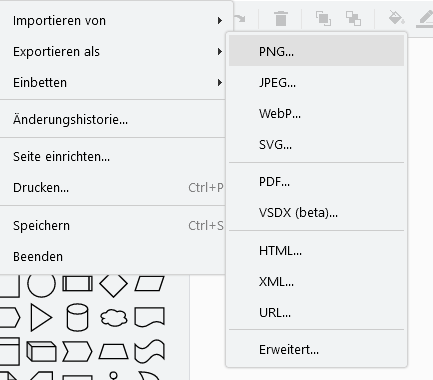433x380 pixels.
Task: Open Erweitert... export settings
Action: pyautogui.click(x=316, y=349)
